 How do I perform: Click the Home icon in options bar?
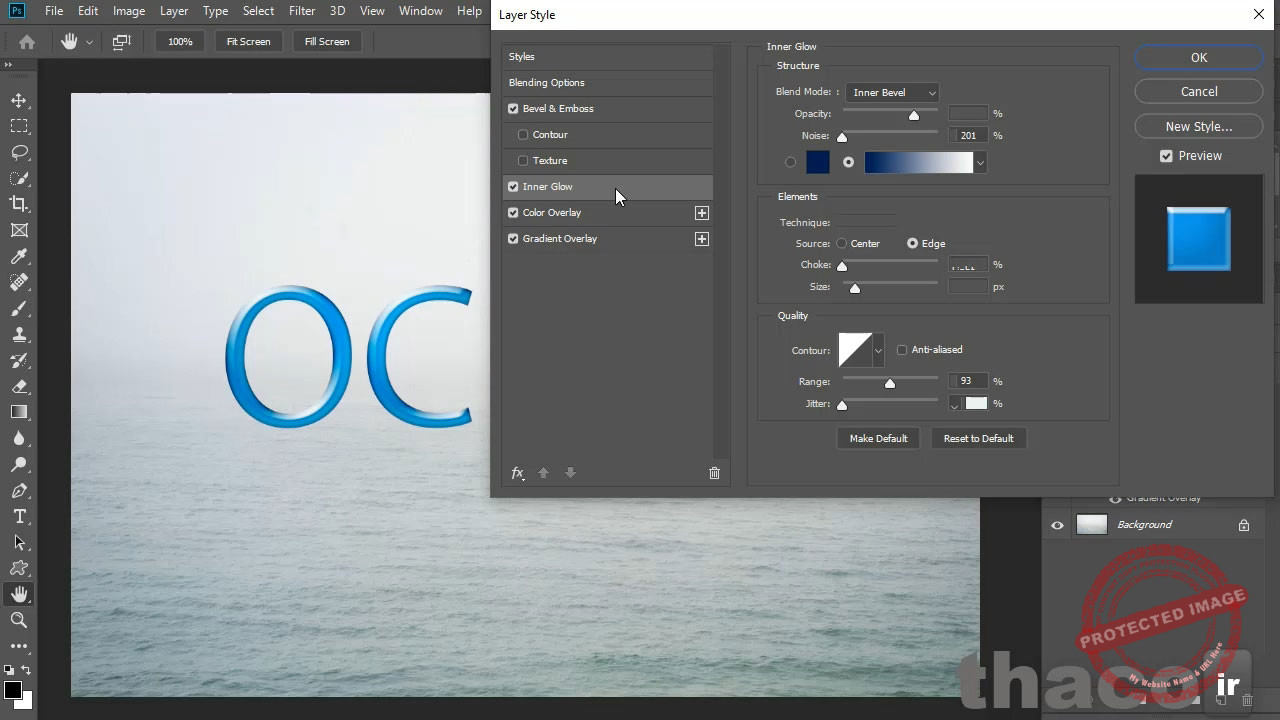coord(27,42)
